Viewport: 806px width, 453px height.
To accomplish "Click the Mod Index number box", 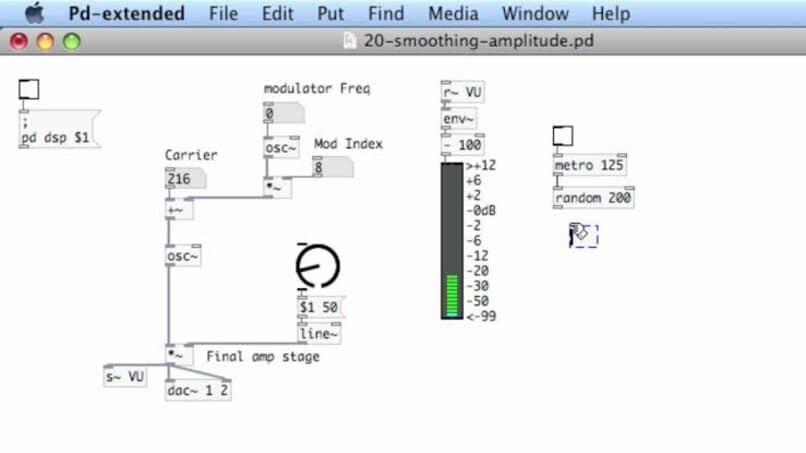I will pos(332,167).
